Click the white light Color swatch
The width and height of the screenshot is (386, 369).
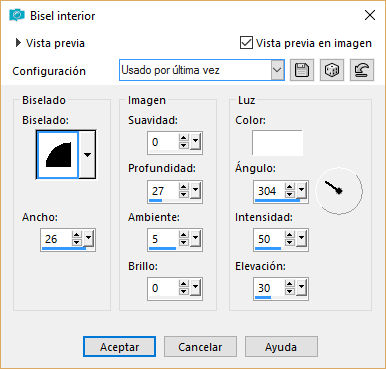pos(277,142)
